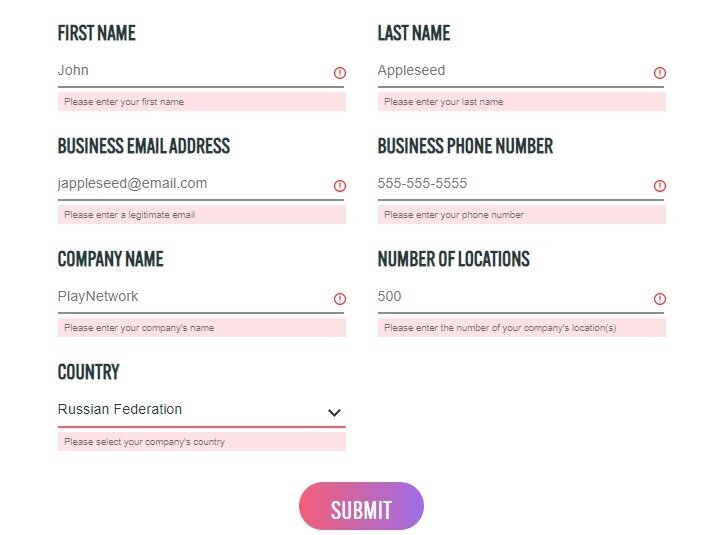Click the error icon in First Name field
Screen dimensions: 715x535
pyautogui.click(x=340, y=73)
